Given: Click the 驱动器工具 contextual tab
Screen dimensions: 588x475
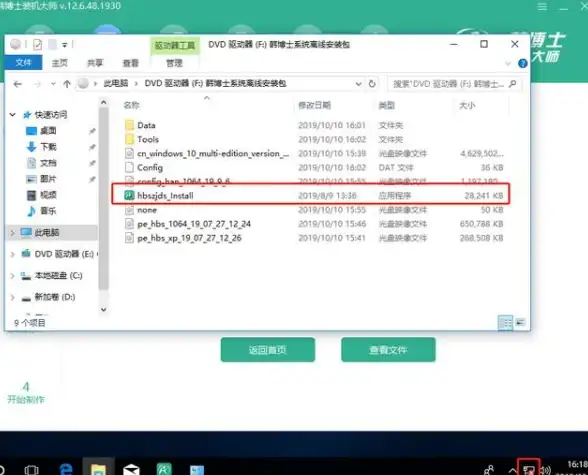Looking at the screenshot, I should click(x=175, y=46).
